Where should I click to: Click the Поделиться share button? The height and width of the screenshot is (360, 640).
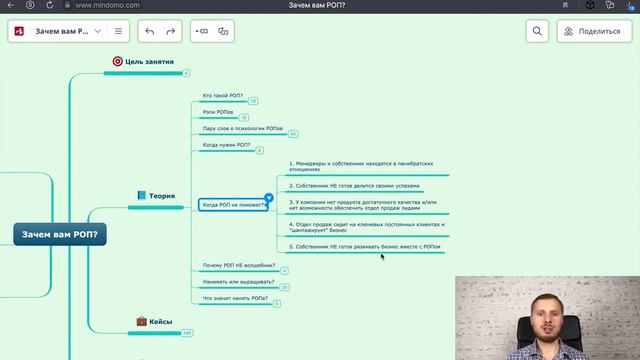594,31
